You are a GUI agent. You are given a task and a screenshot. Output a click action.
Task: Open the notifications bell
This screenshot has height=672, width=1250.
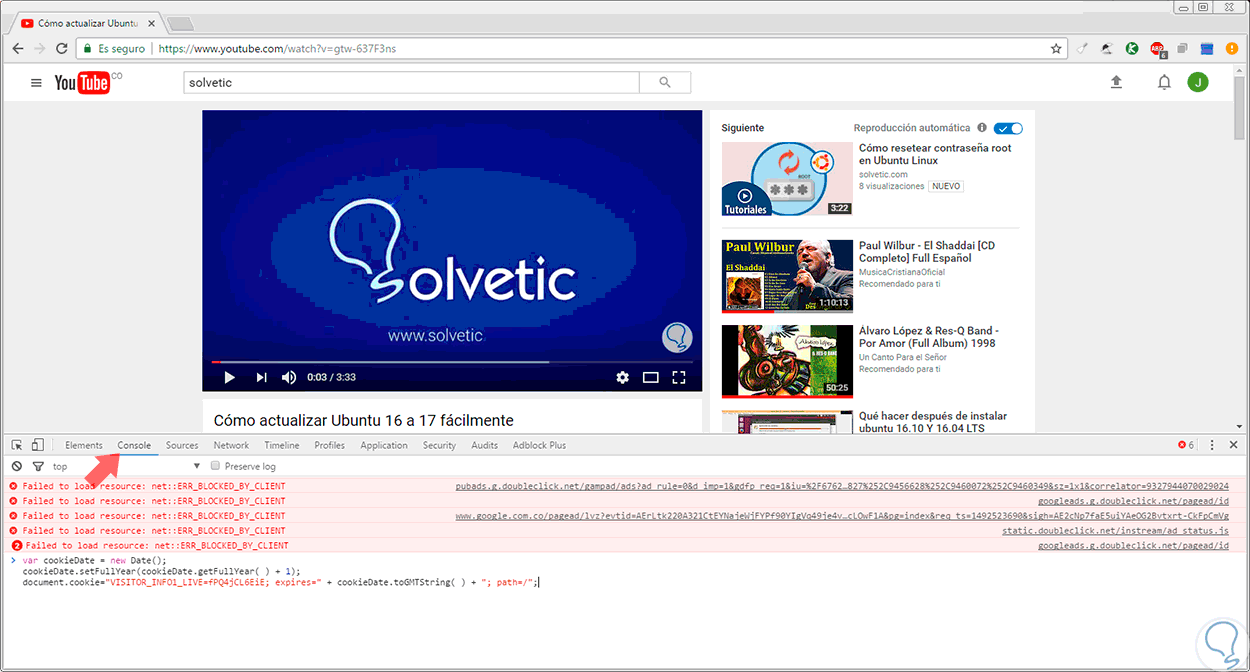[1164, 83]
